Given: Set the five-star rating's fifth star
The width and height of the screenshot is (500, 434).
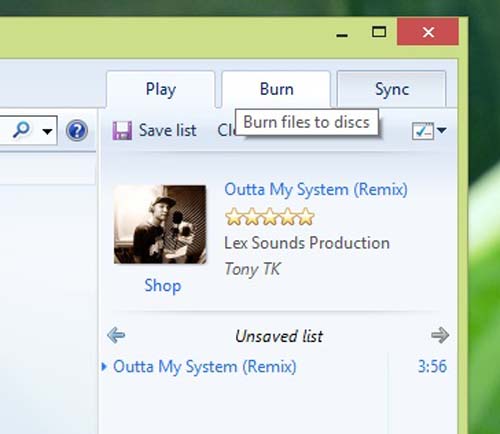Looking at the screenshot, I should (x=306, y=217).
